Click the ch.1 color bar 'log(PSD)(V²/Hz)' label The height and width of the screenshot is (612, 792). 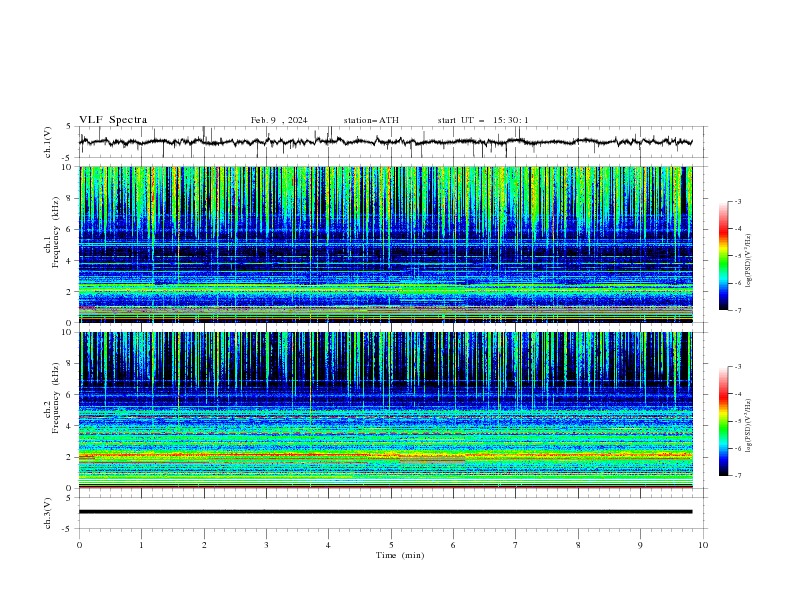tap(749, 261)
